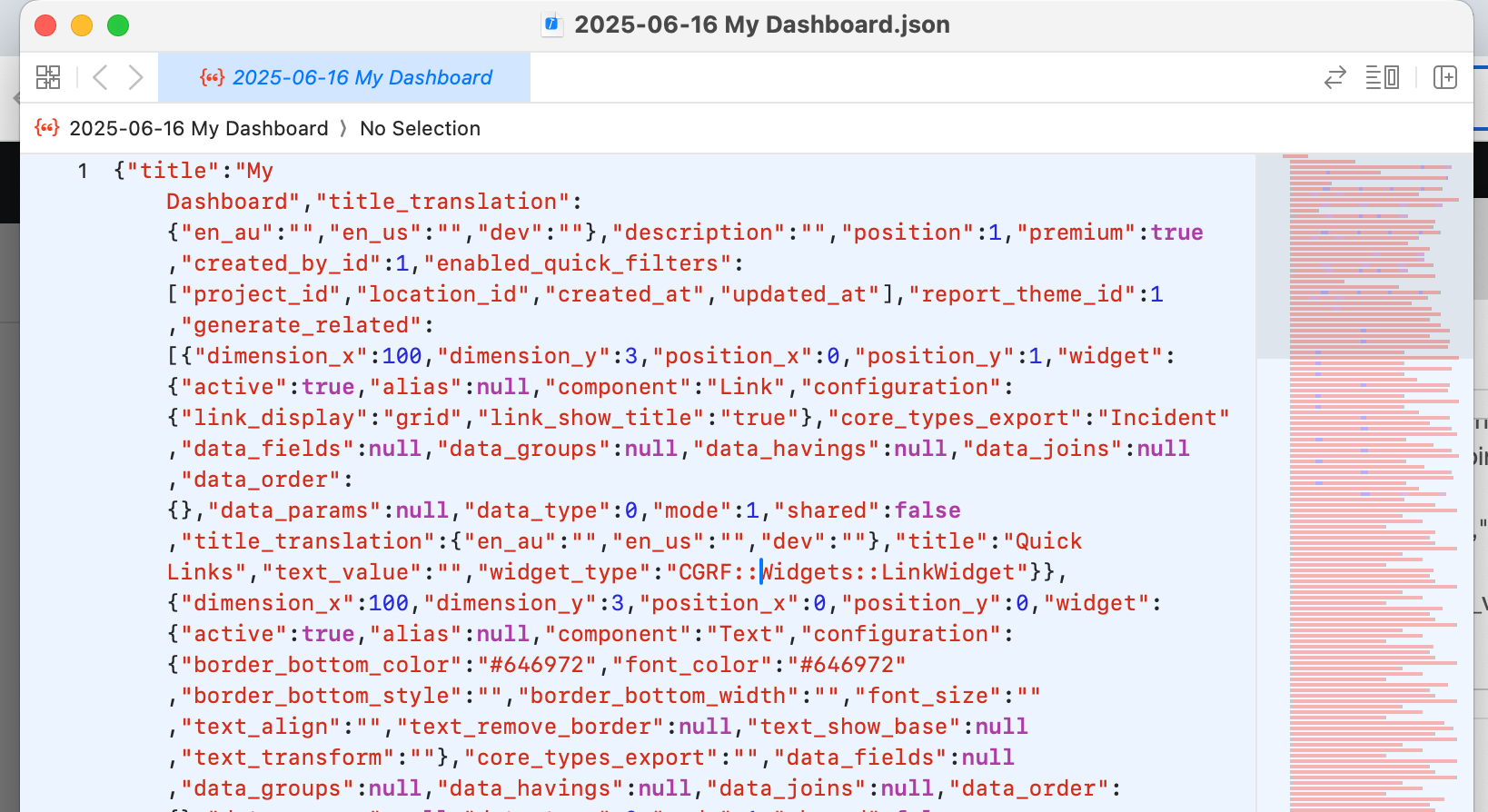
Task: Click the No Selection breadcrumb item
Action: pos(421,128)
